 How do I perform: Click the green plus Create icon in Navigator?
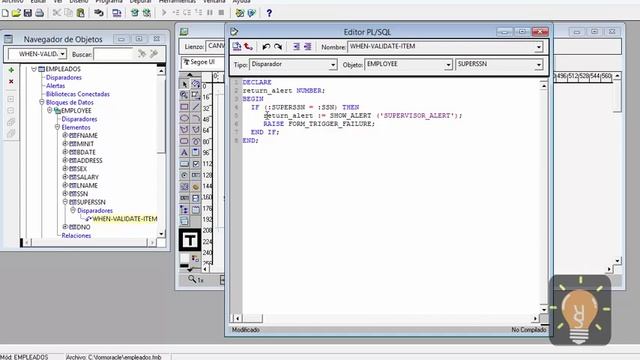11,70
